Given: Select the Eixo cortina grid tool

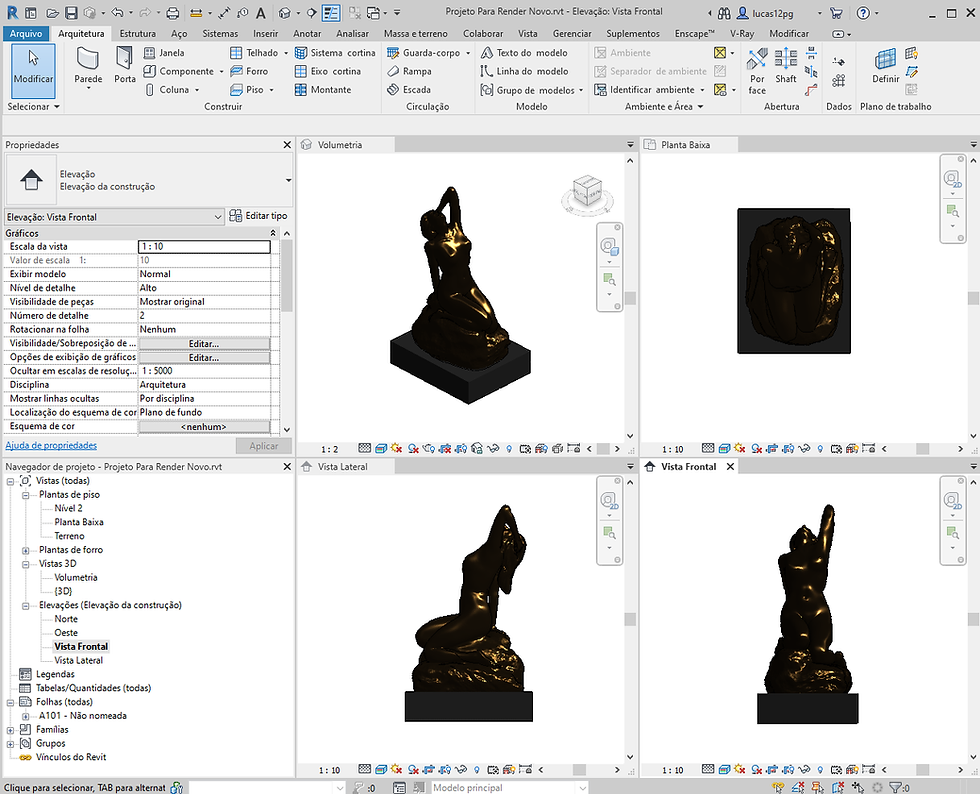Looking at the screenshot, I should pos(328,71).
